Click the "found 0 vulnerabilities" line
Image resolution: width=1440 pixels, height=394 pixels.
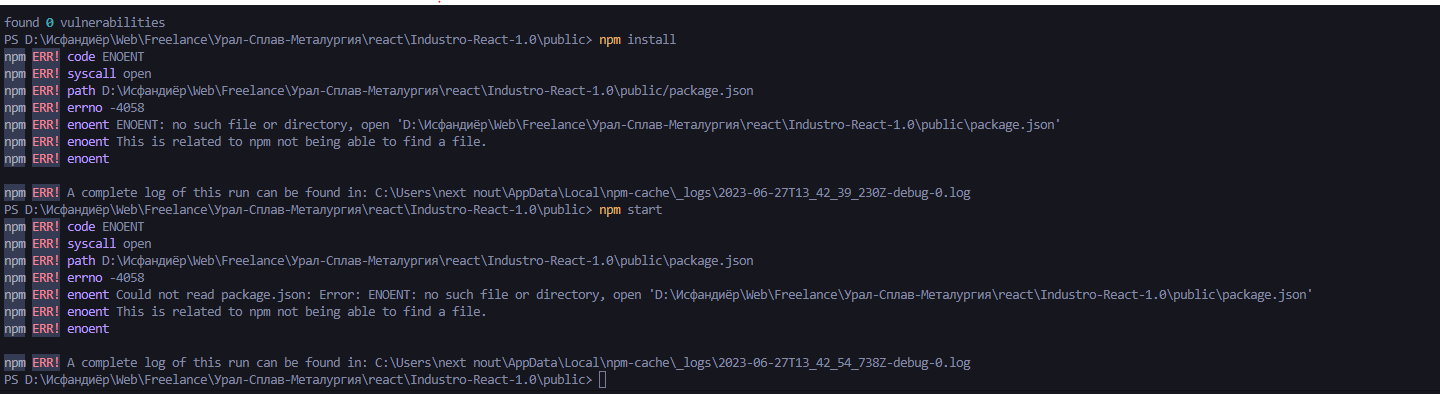tap(85, 22)
